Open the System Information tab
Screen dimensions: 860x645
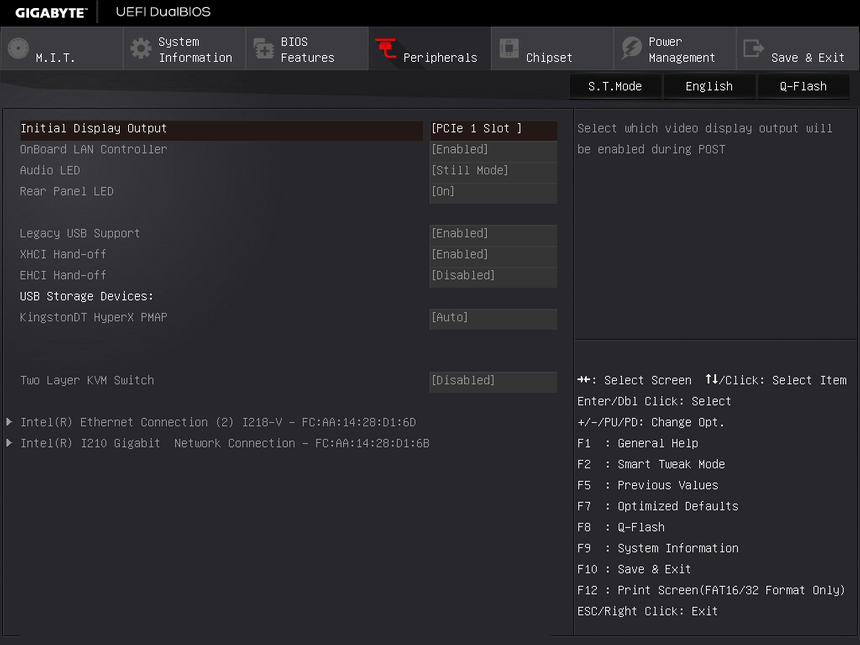[194, 50]
